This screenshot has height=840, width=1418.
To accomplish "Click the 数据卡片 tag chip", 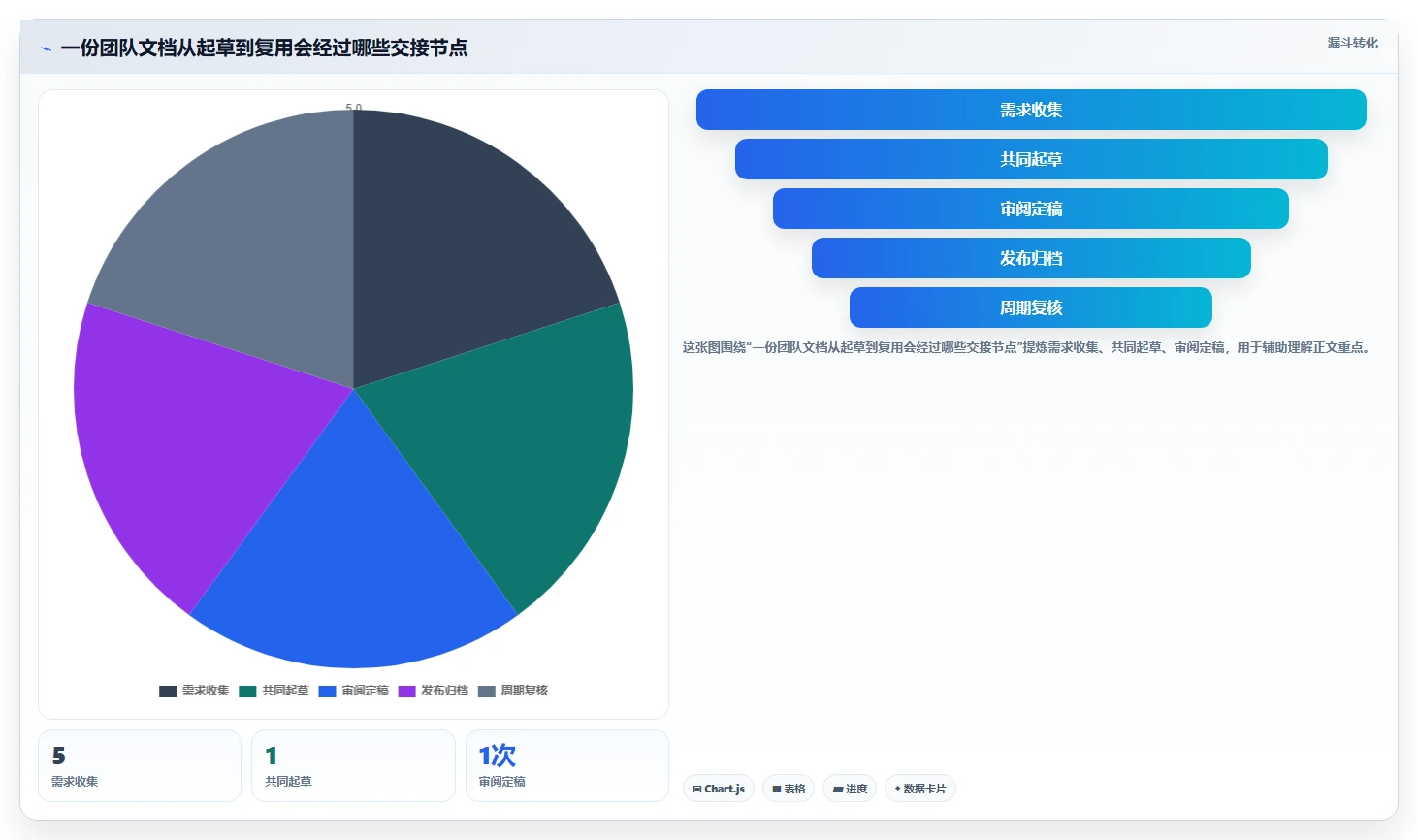I will (920, 789).
